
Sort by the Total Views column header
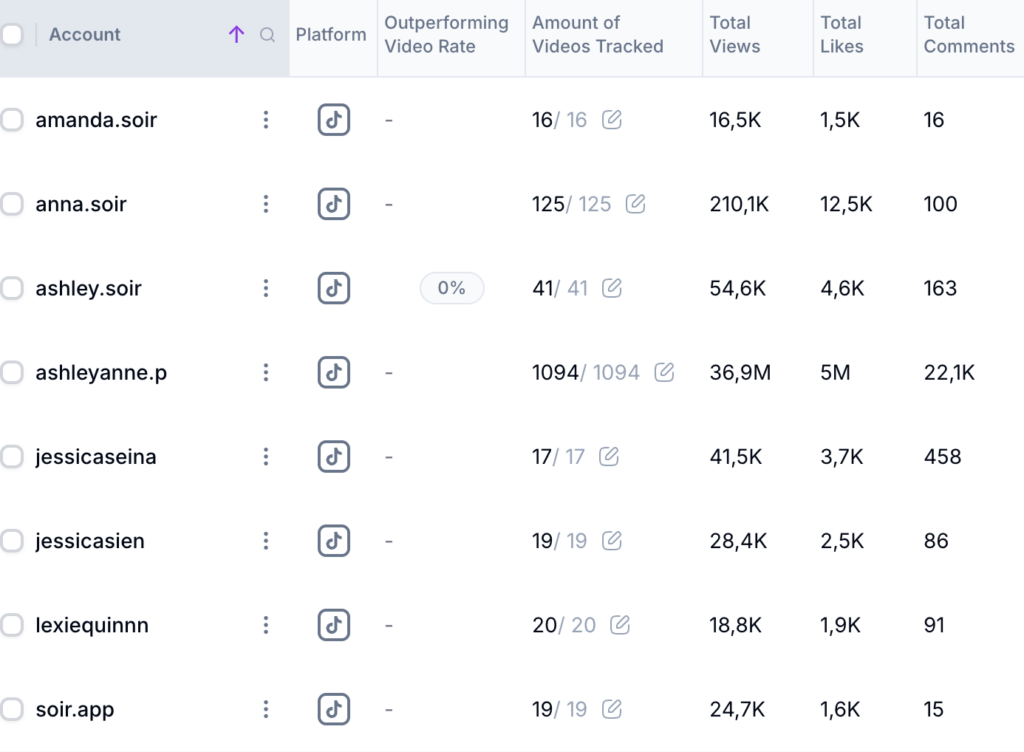pyautogui.click(x=735, y=35)
